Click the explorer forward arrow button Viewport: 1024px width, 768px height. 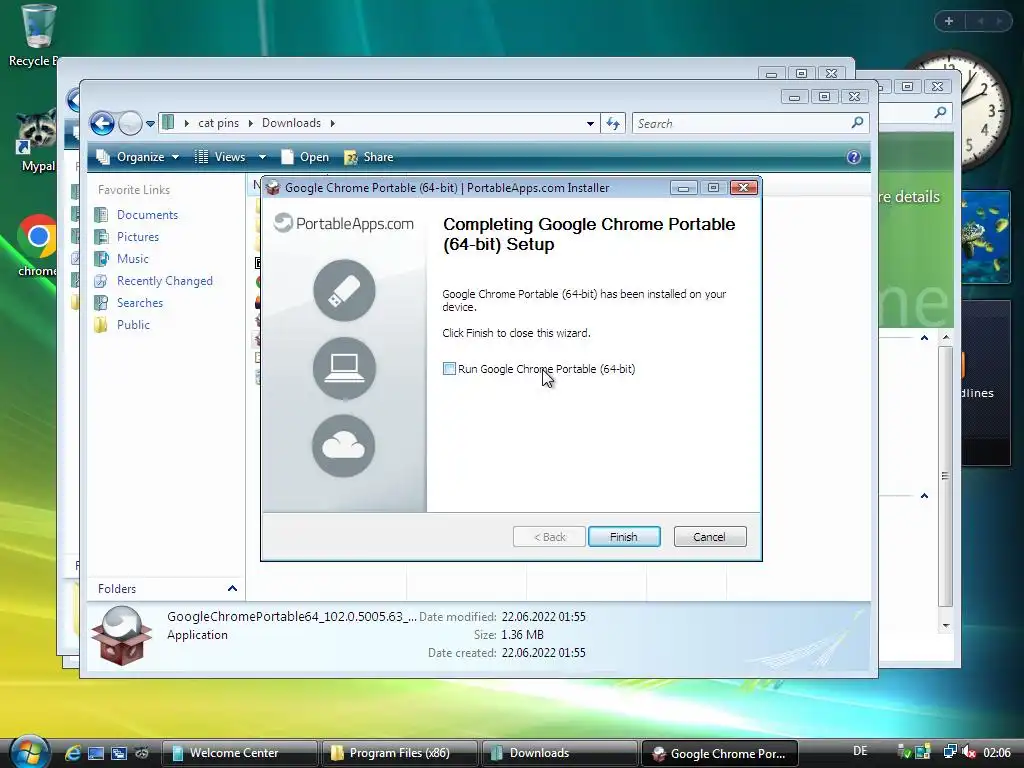130,123
